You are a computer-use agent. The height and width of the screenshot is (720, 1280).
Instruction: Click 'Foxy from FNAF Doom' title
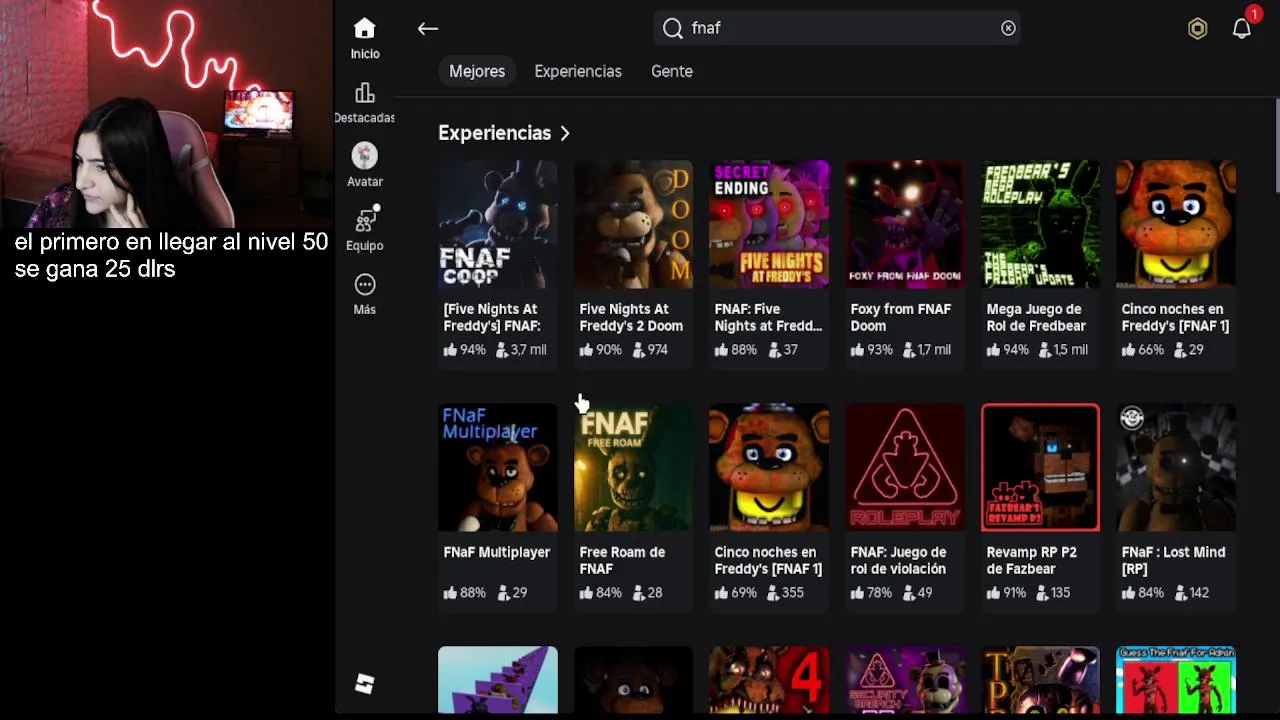click(900, 317)
